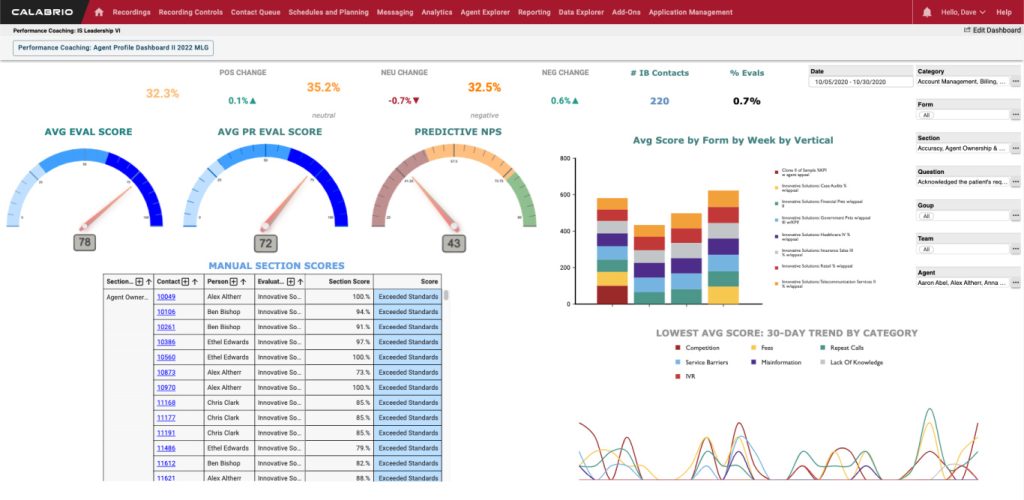Image resolution: width=1024 pixels, height=500 pixels.
Task: Click the Date range input field
Action: tap(858, 82)
